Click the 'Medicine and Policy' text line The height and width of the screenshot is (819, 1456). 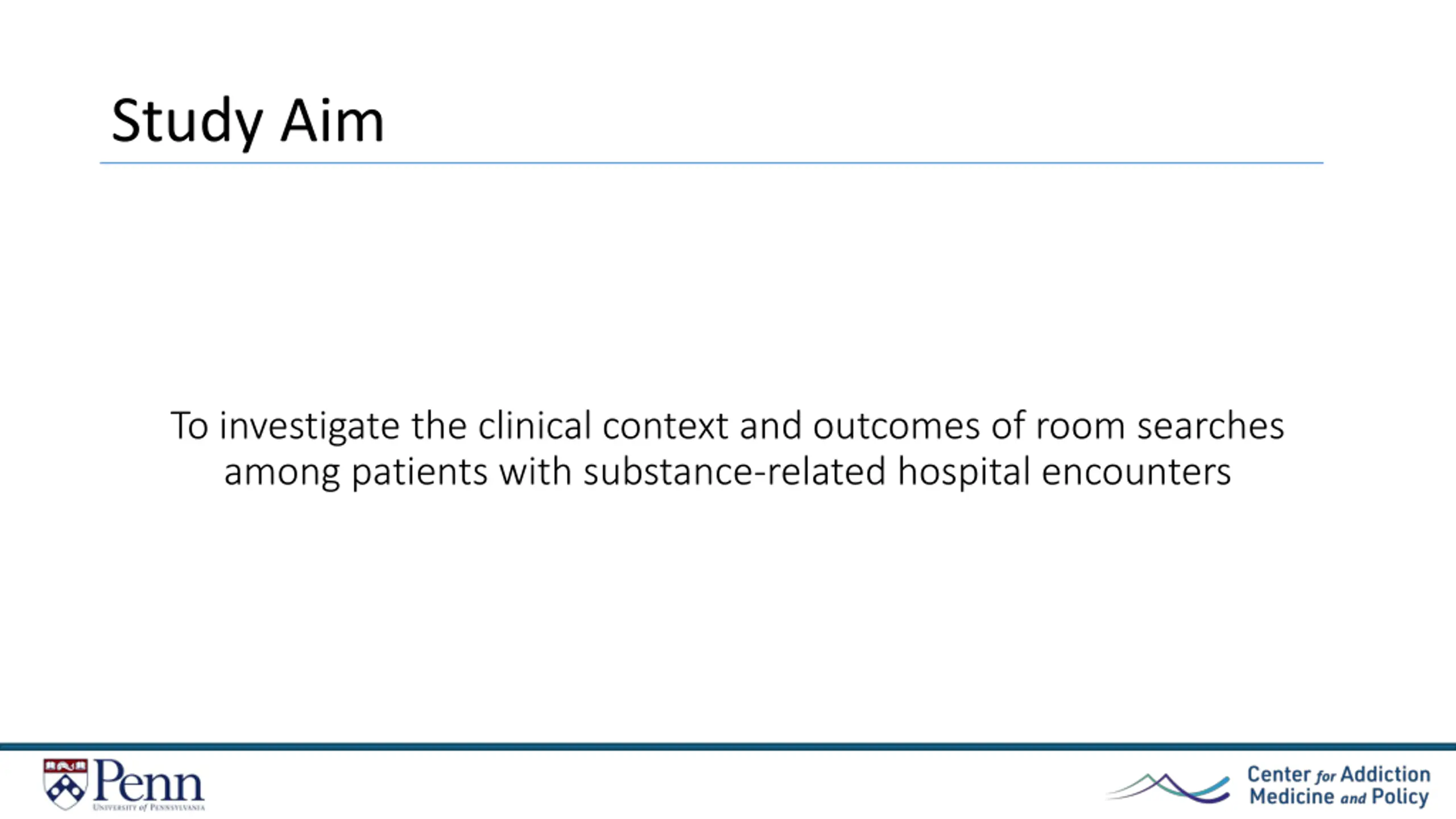coord(1339,797)
